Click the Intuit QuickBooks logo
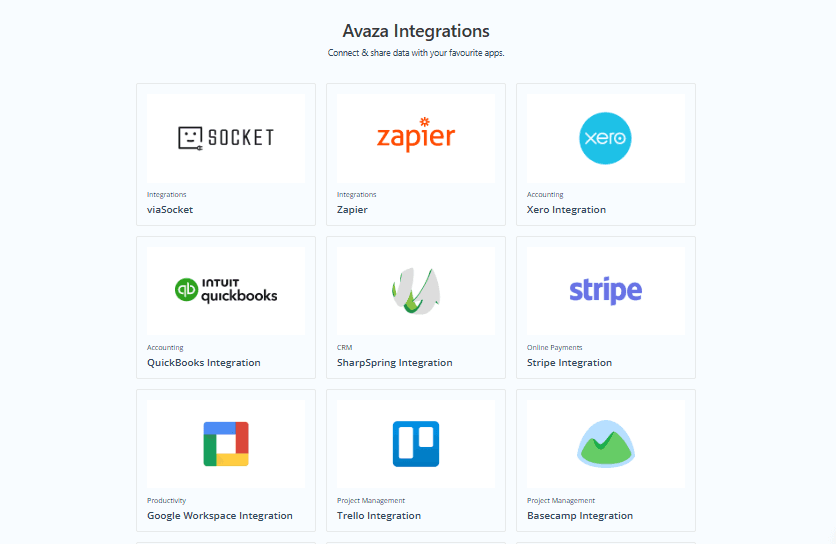This screenshot has height=544, width=836. pyautogui.click(x=226, y=291)
